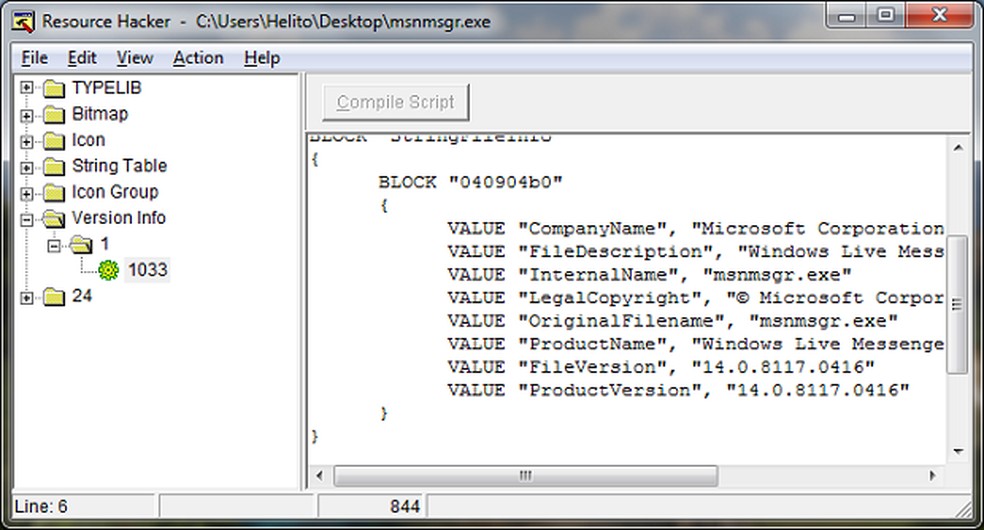Expand the String Table tree node
Screen dimensions: 984x530
[26, 167]
